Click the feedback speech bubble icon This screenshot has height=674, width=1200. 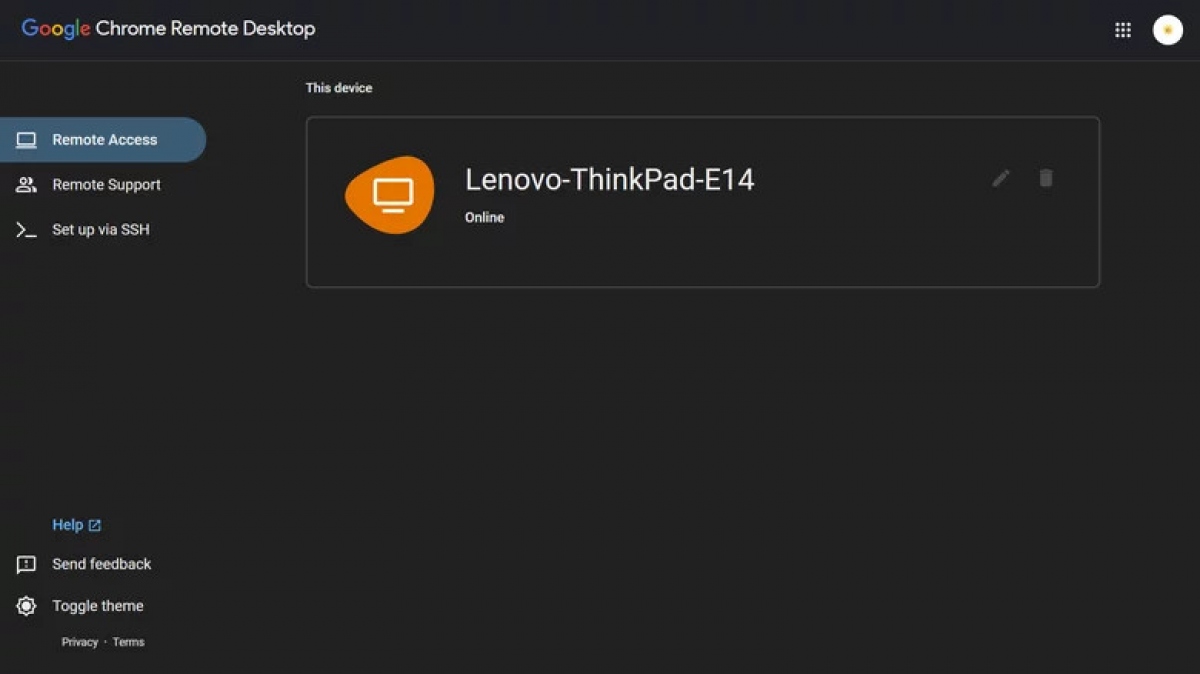(26, 565)
